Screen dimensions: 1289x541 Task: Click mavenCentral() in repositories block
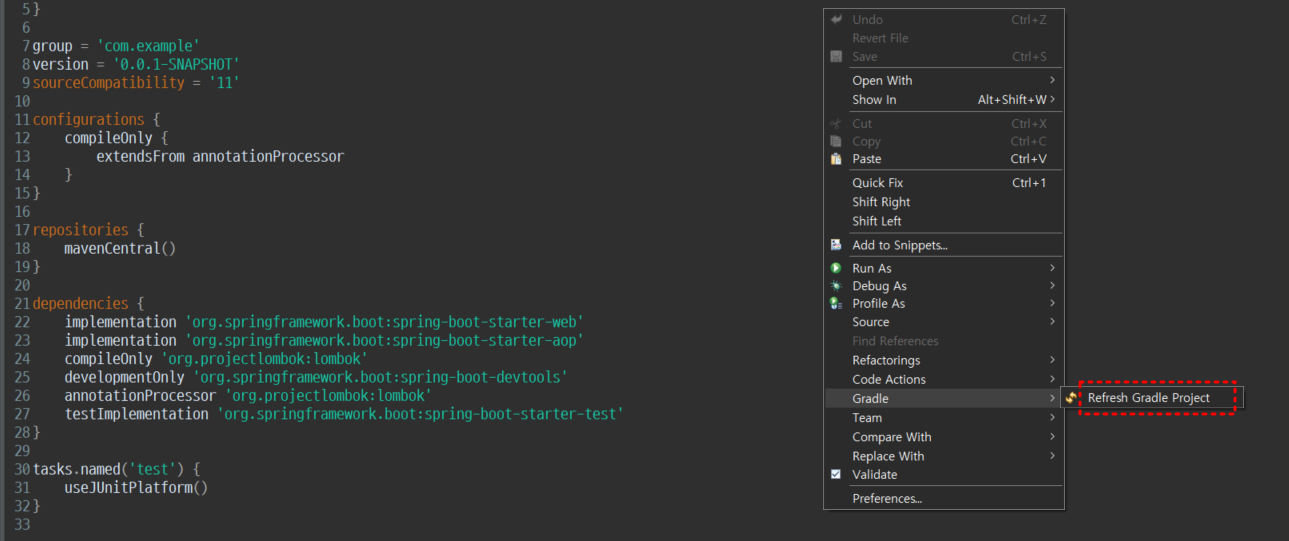click(x=120, y=248)
